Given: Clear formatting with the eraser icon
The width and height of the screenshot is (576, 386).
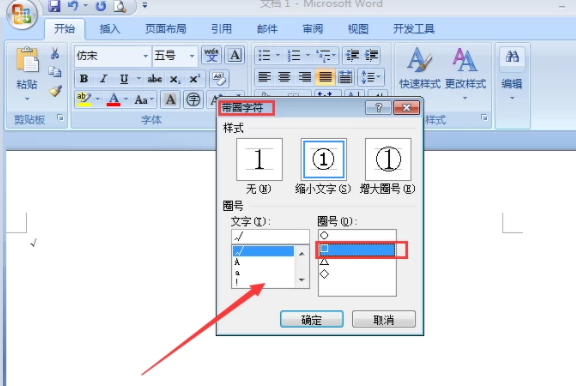Looking at the screenshot, I should 219,78.
